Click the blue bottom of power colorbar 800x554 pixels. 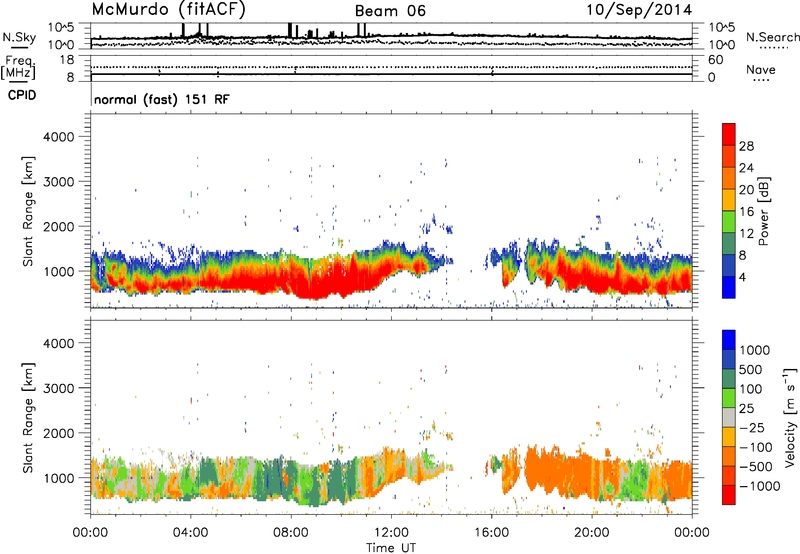tap(729, 287)
